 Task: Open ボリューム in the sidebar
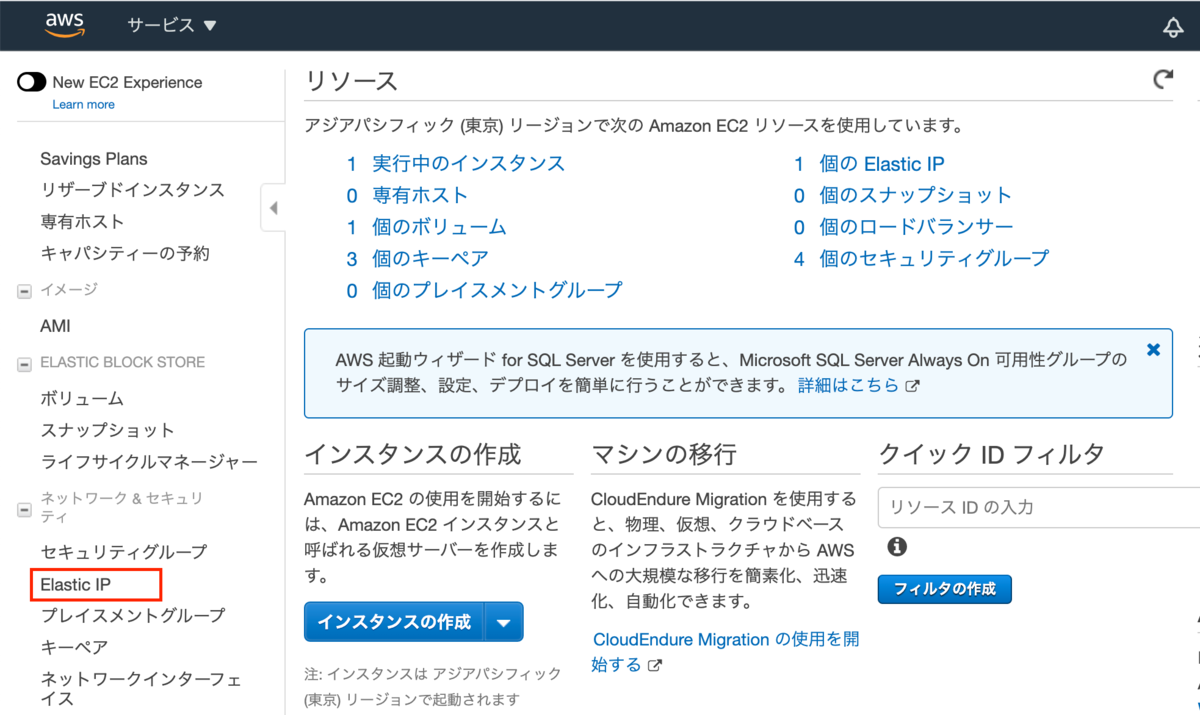[x=82, y=399]
